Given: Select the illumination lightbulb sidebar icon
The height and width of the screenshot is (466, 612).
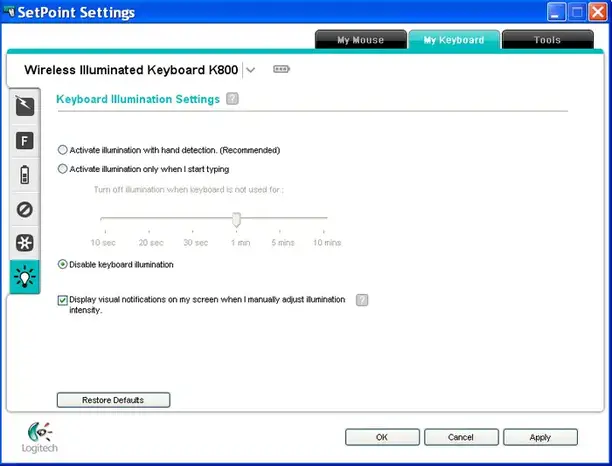Looking at the screenshot, I should (25, 276).
